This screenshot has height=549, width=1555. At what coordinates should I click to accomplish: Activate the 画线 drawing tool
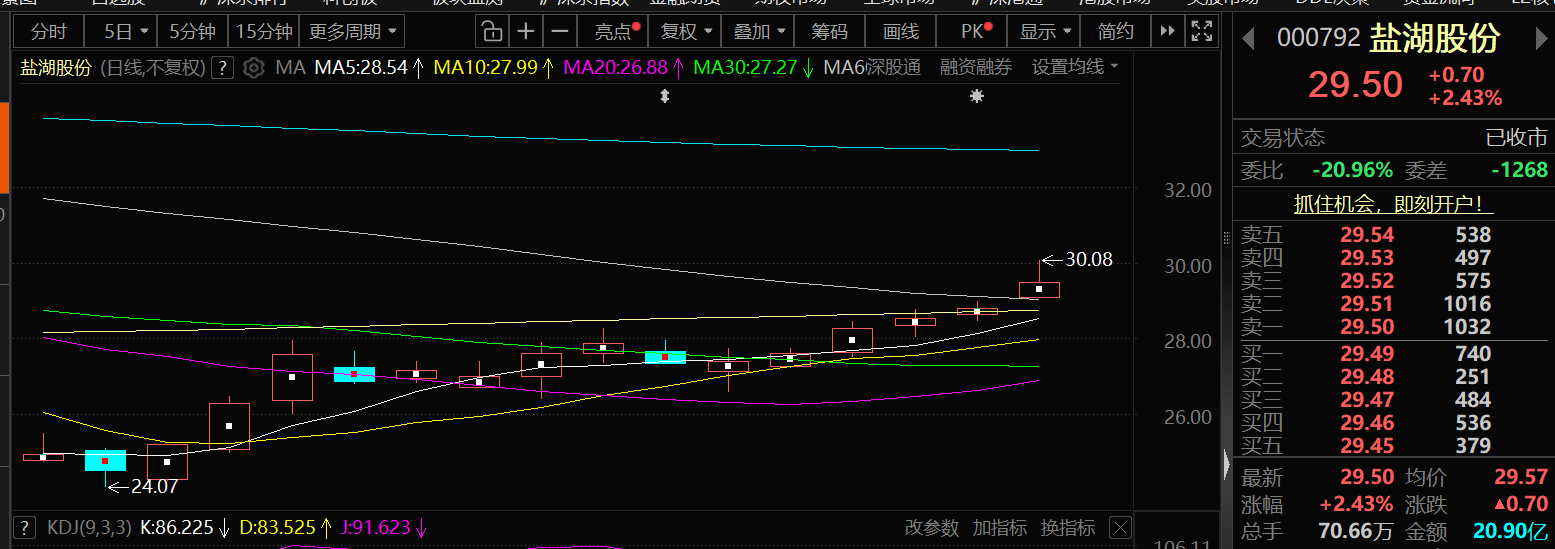(x=900, y=32)
